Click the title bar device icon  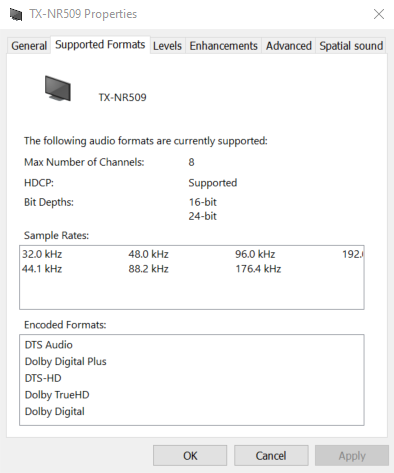coord(16,14)
